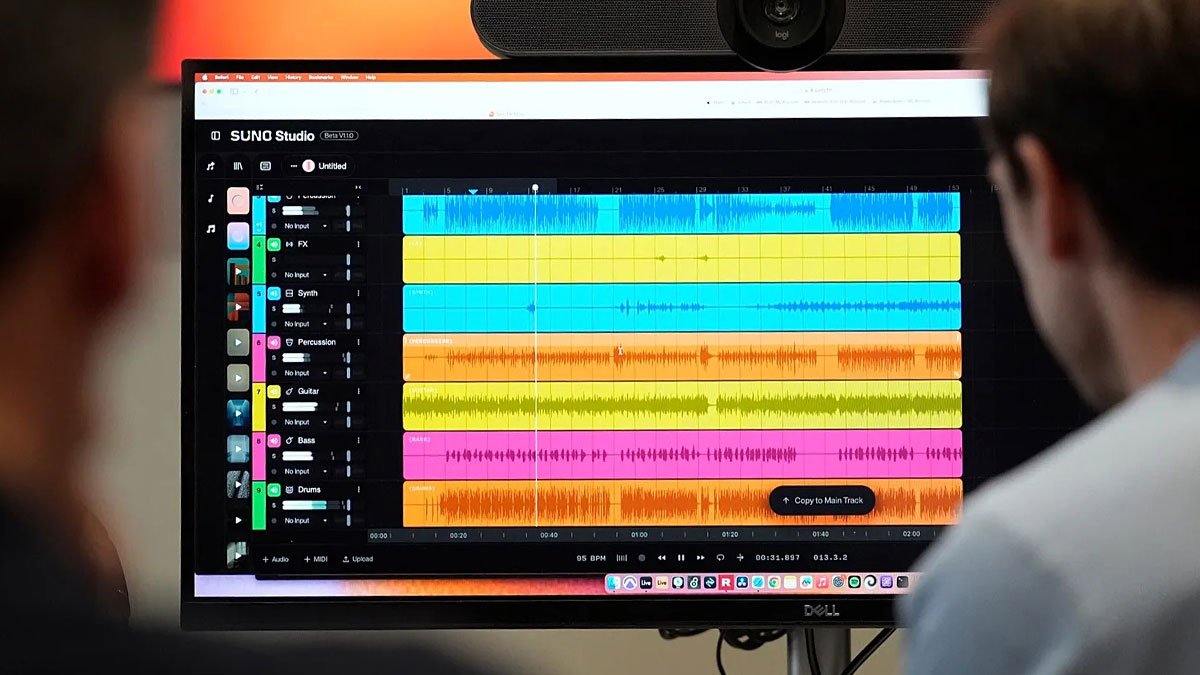This screenshot has width=1200, height=675.
Task: Open FX track No Input dropdown
Action: [x=306, y=275]
